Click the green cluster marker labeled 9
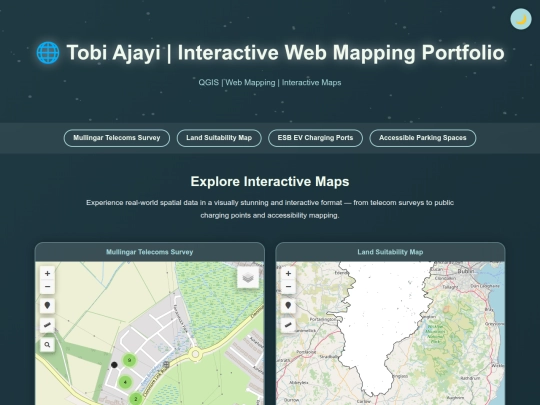This screenshot has height=405, width=540. tap(129, 360)
